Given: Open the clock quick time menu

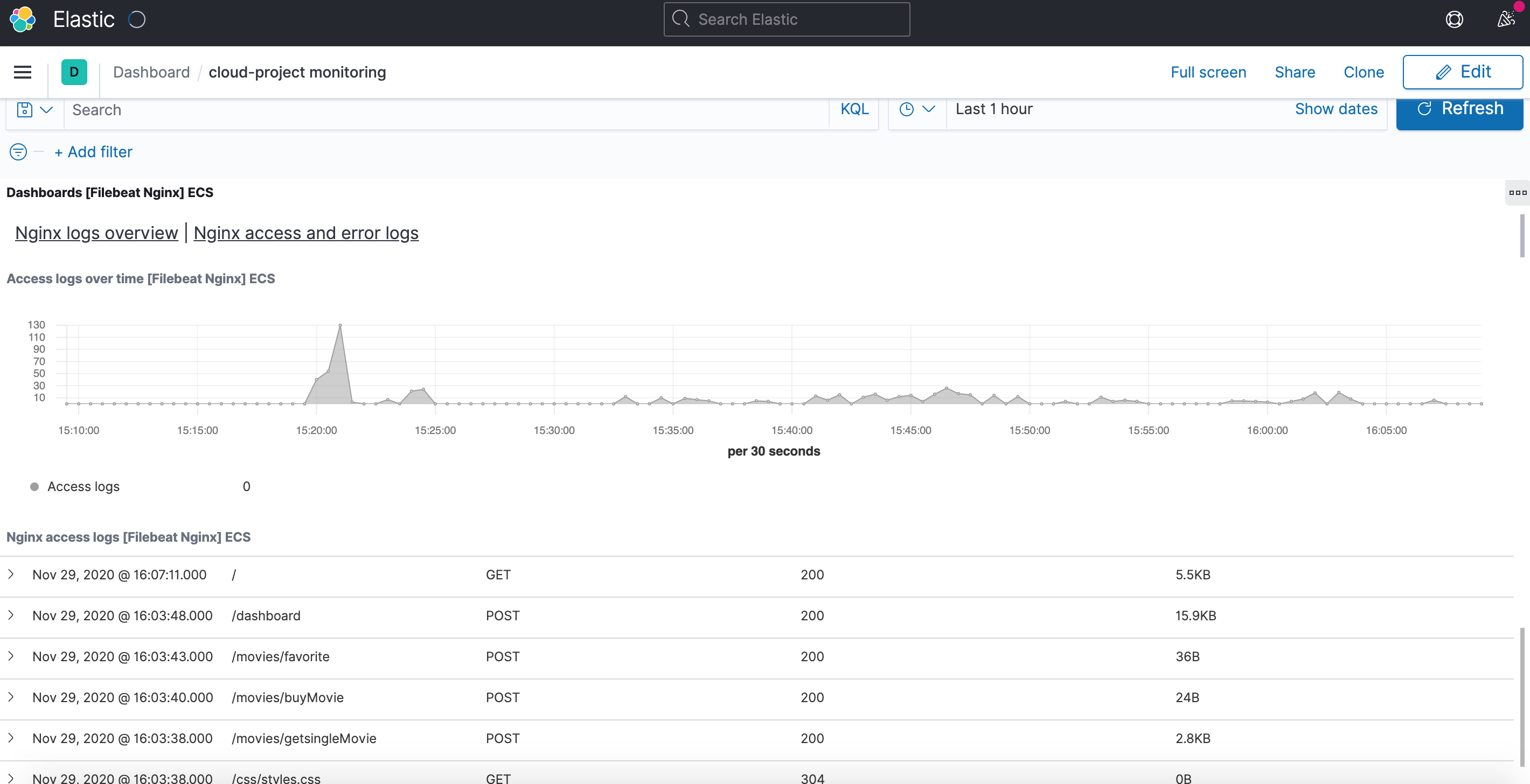Looking at the screenshot, I should (x=916, y=109).
